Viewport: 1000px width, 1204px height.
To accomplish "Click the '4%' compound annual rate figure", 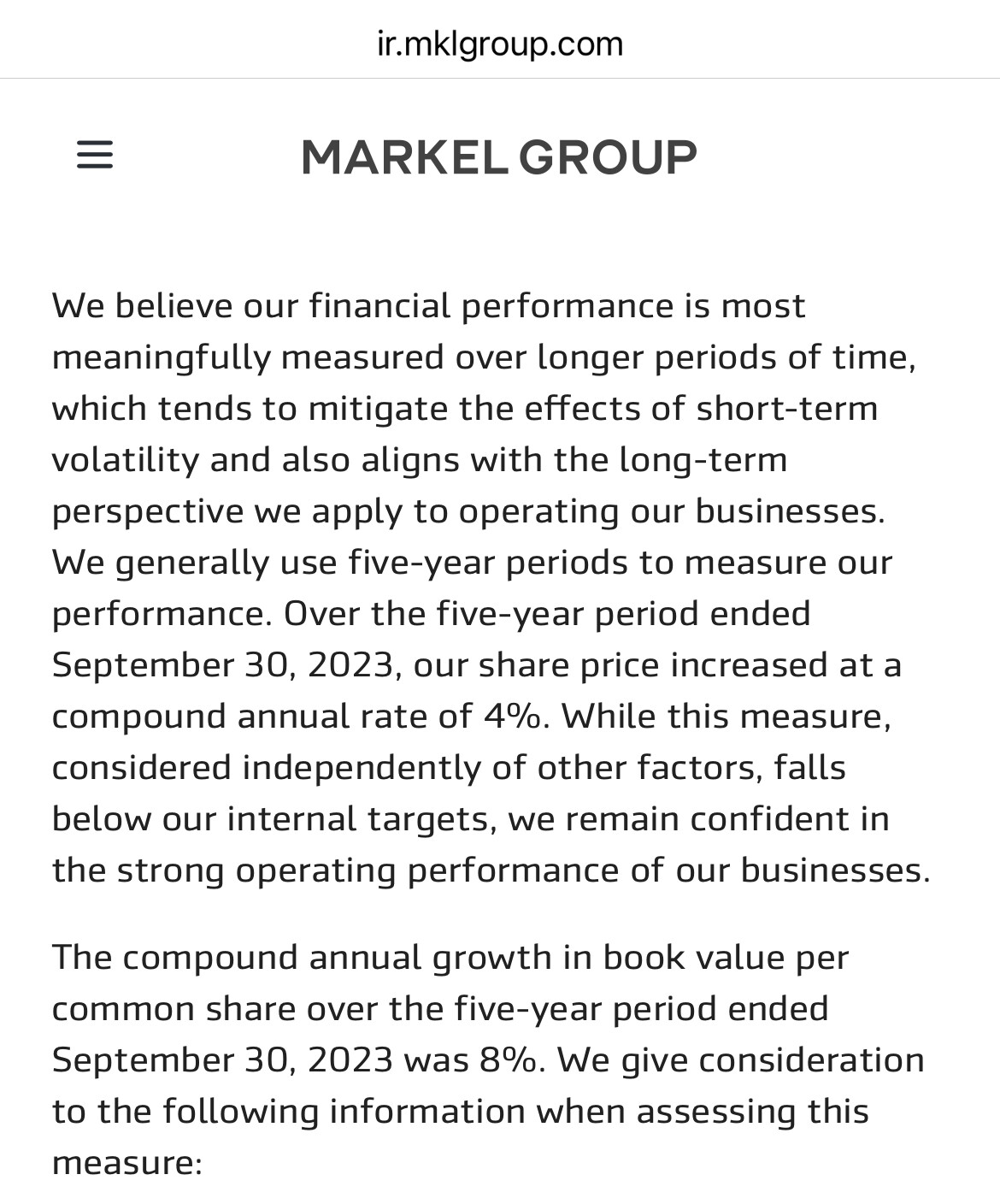I will pyautogui.click(x=511, y=716).
